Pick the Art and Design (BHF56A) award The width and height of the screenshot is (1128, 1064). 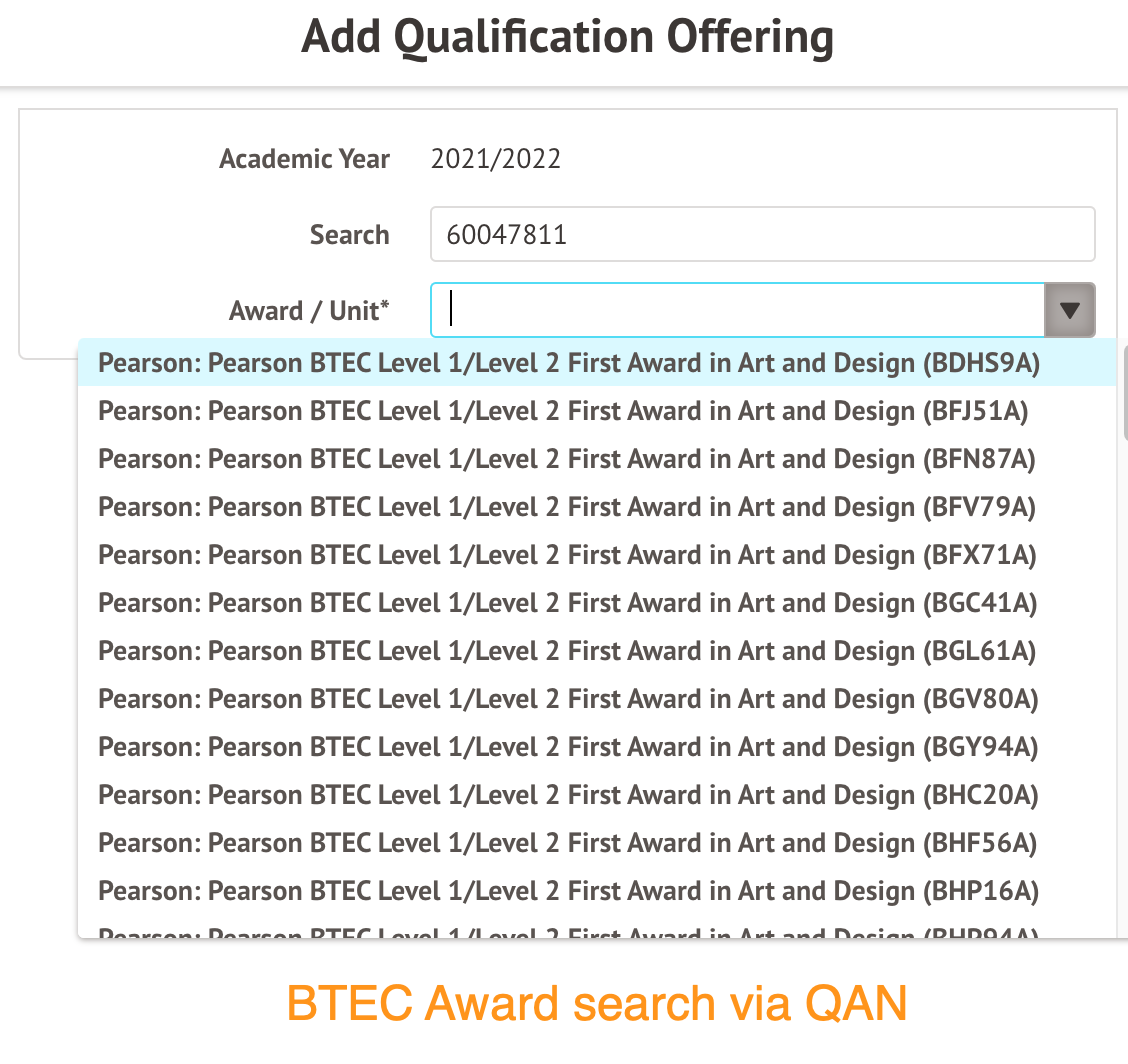click(x=597, y=842)
